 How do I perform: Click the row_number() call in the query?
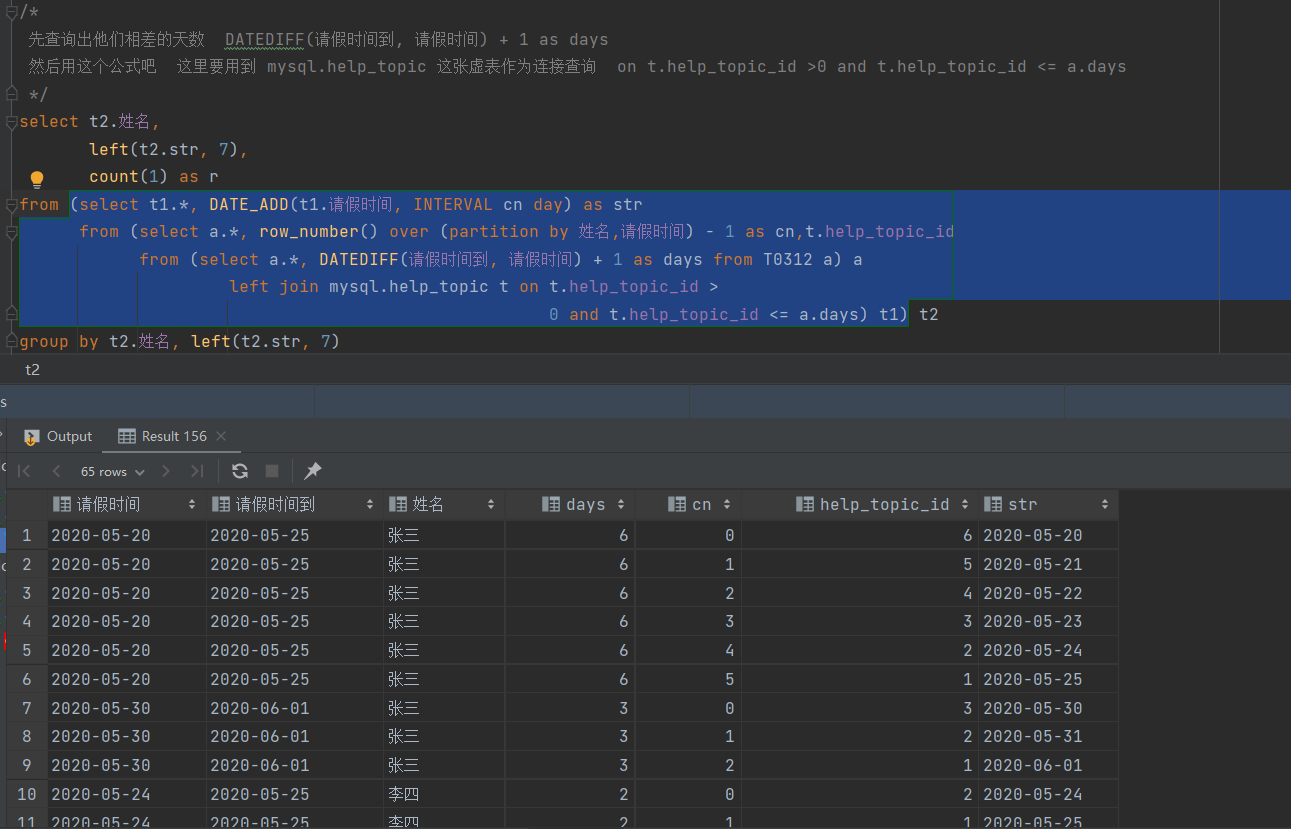319,232
